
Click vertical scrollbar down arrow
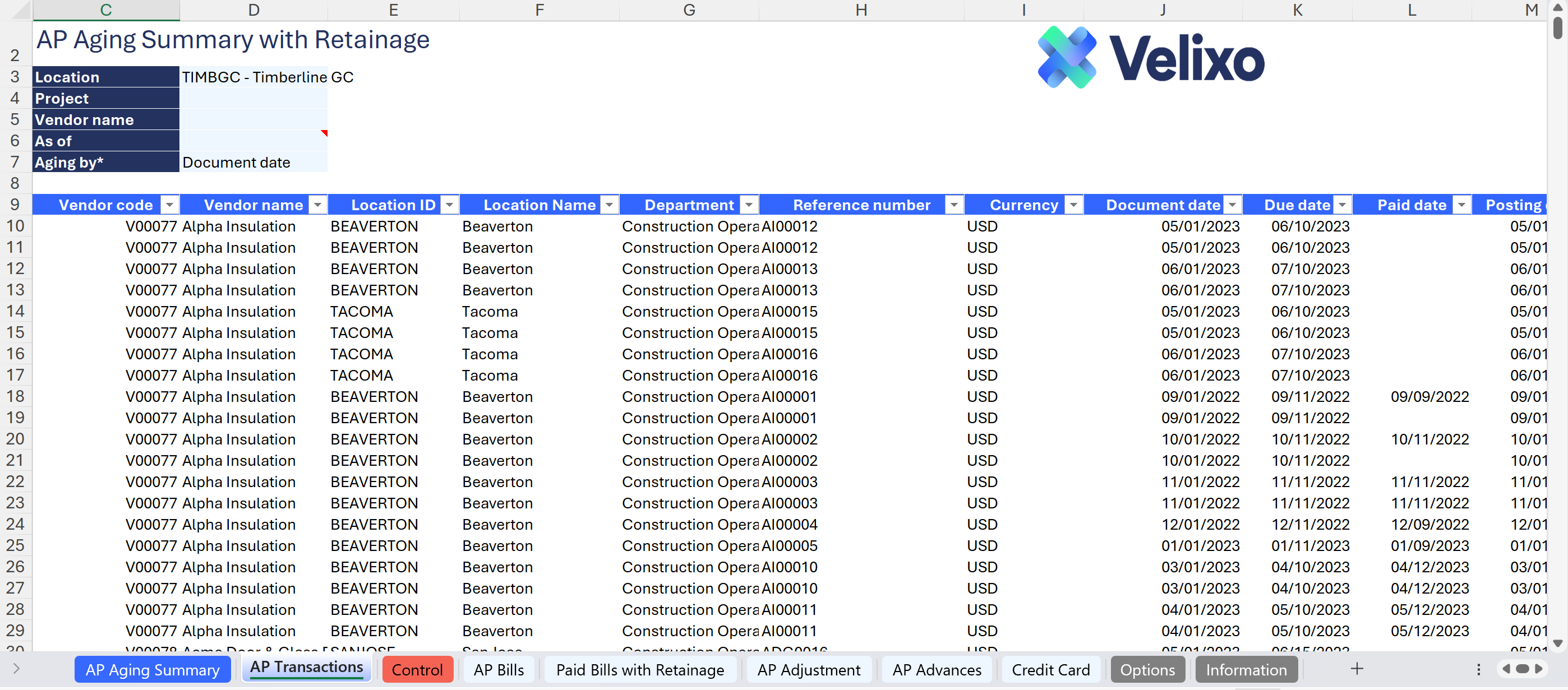pos(1558,643)
